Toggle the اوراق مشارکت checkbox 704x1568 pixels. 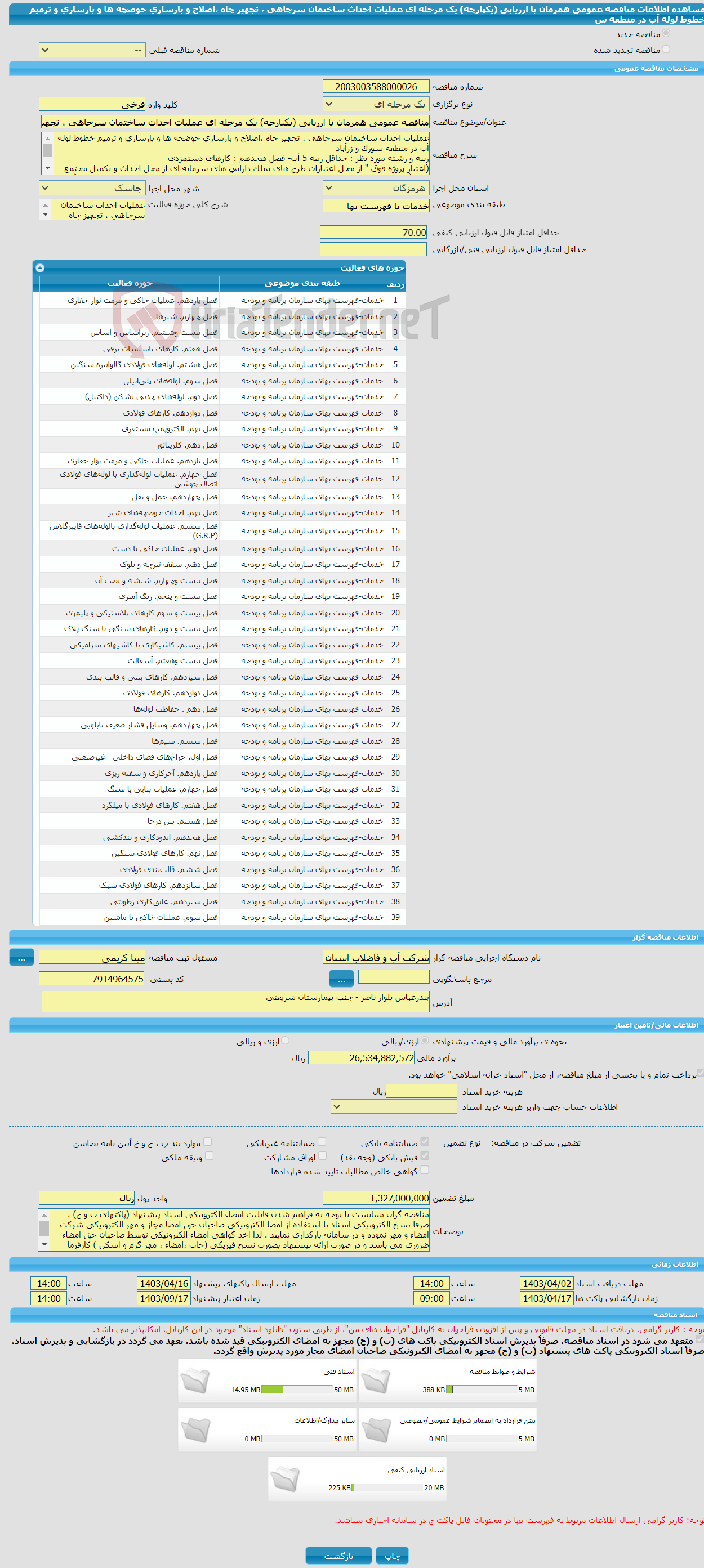click(322, 1156)
